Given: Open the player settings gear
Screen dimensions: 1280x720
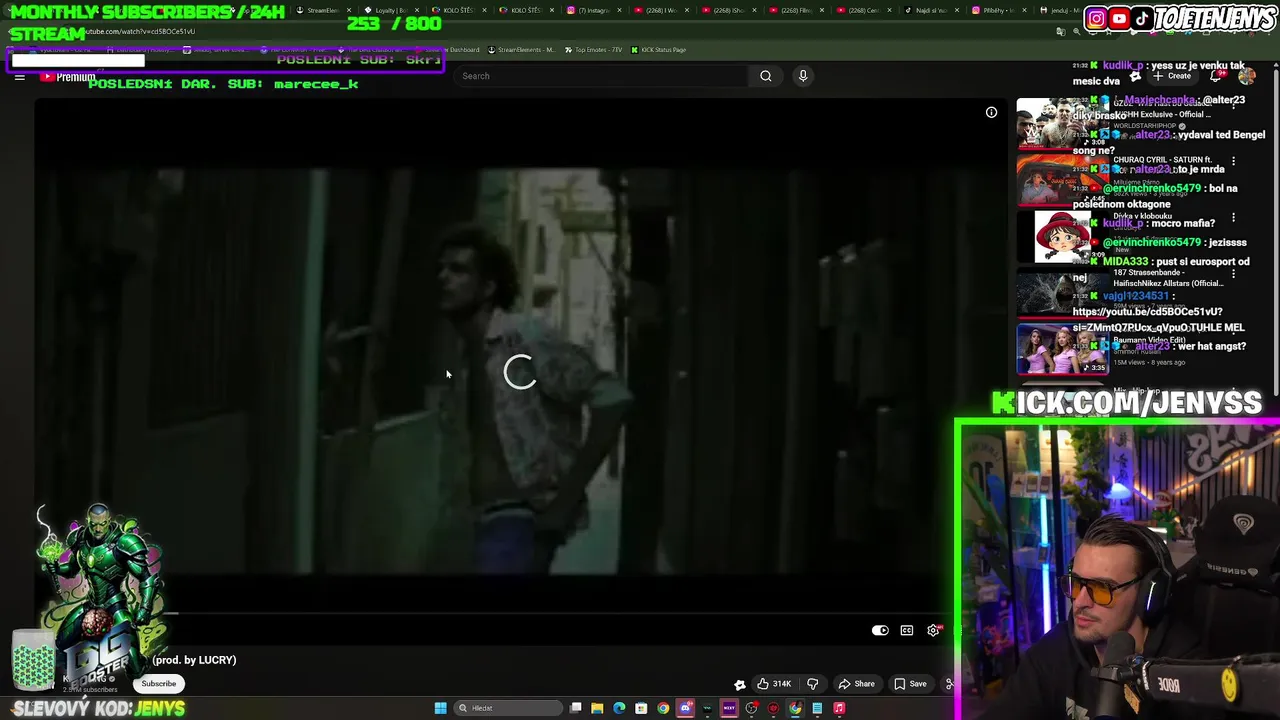Looking at the screenshot, I should click(x=933, y=631).
